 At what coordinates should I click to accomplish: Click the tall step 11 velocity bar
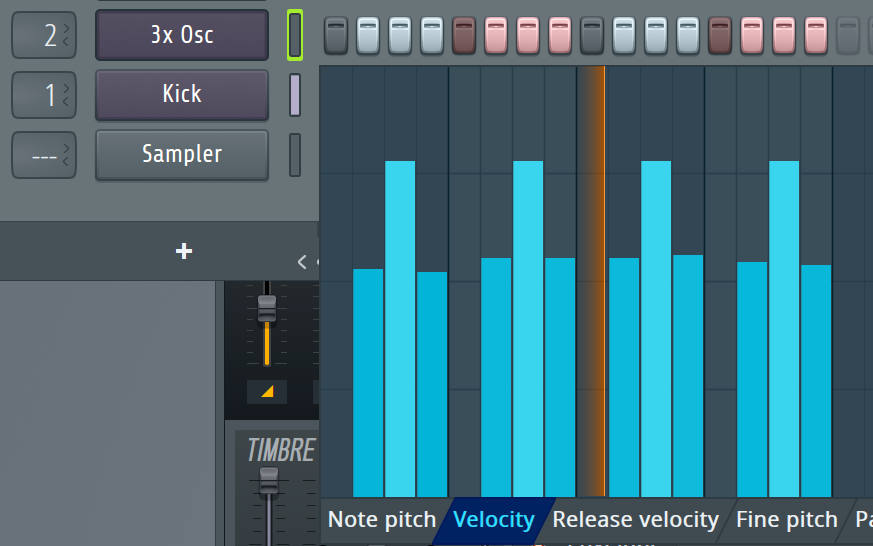click(656, 328)
